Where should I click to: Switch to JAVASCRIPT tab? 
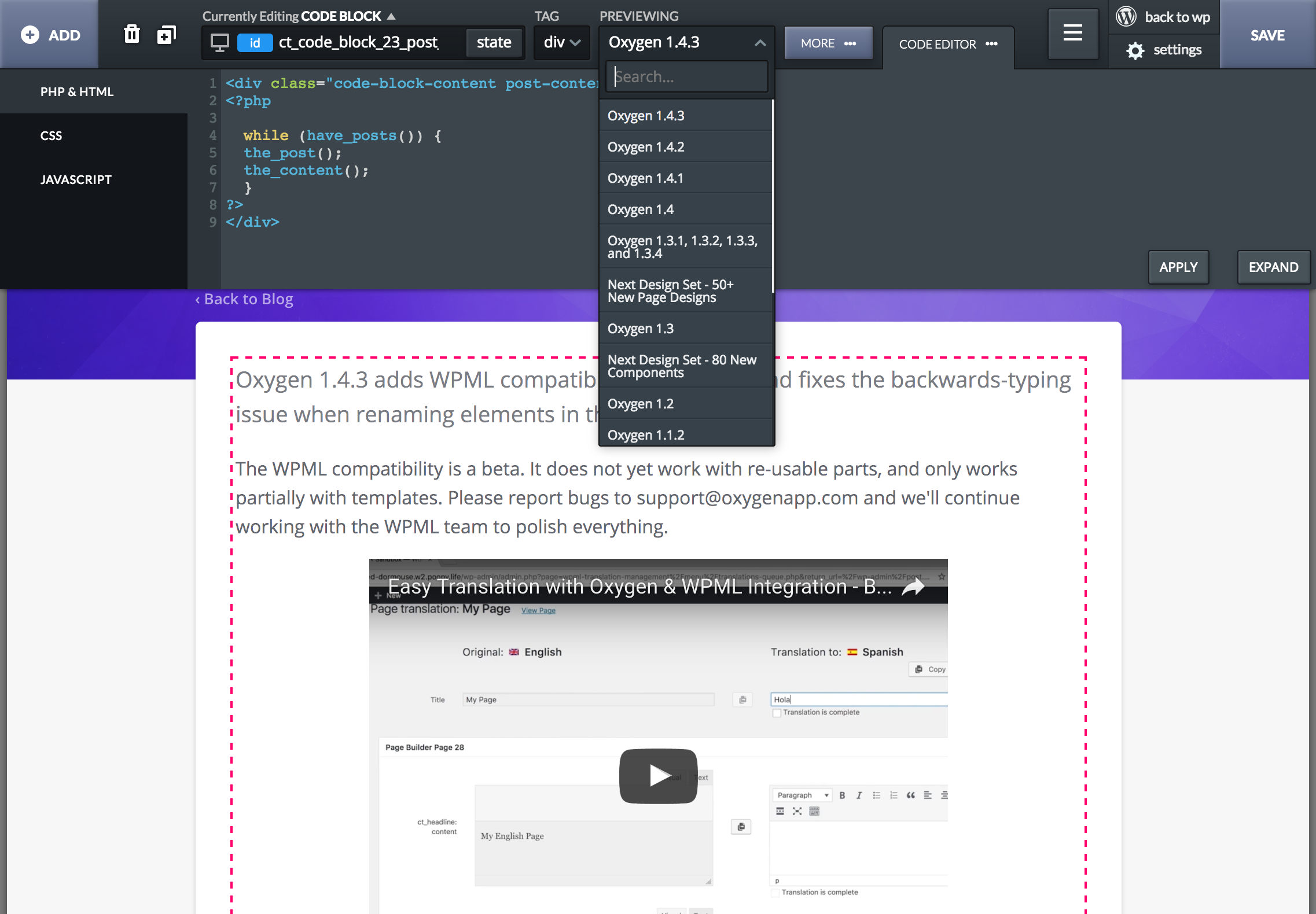pos(94,179)
